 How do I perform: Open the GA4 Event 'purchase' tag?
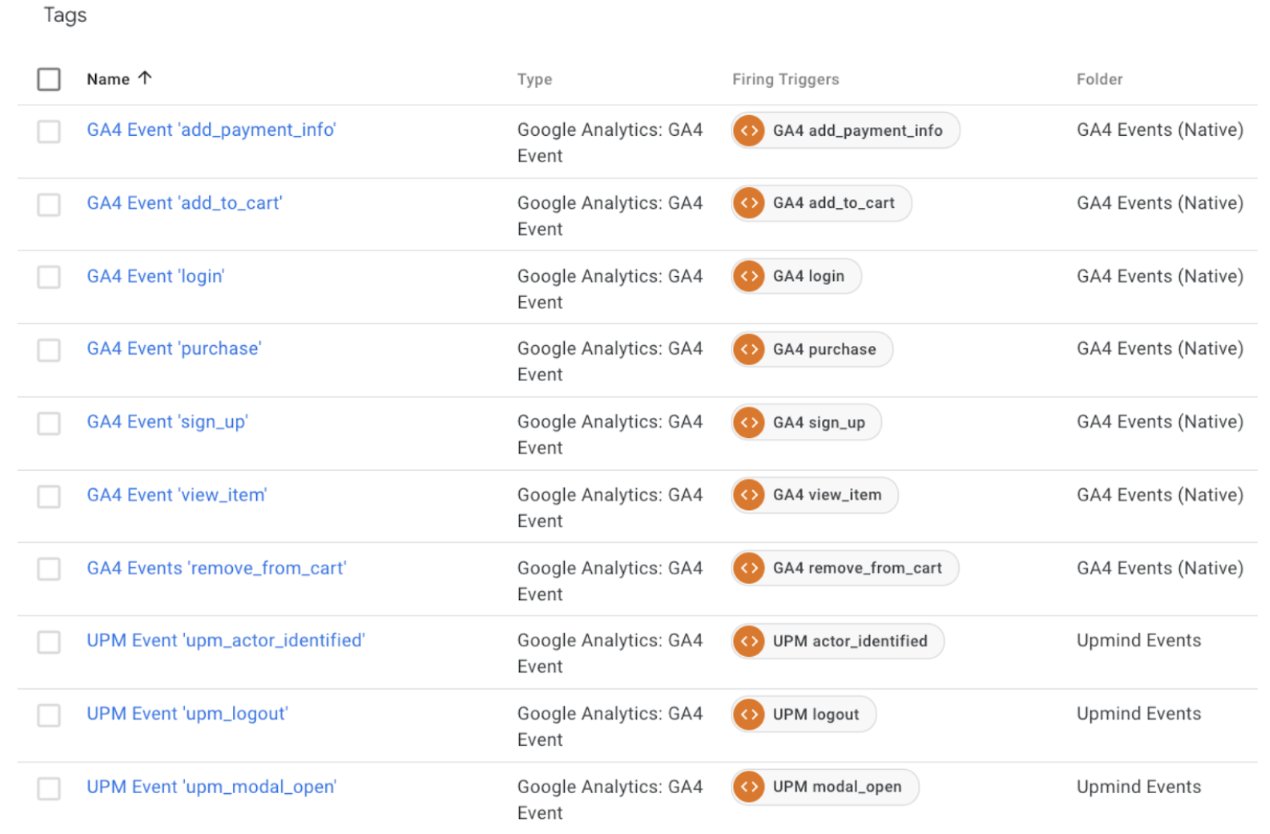point(174,348)
